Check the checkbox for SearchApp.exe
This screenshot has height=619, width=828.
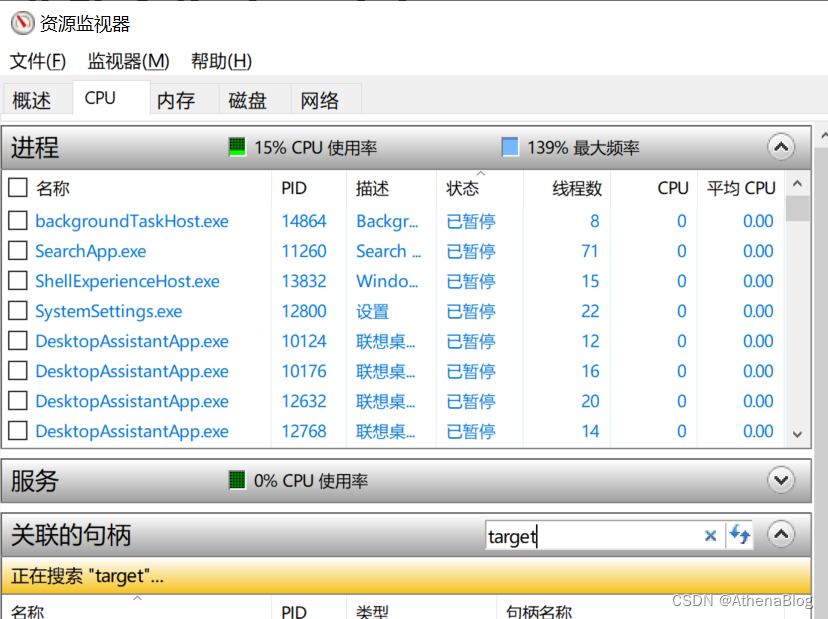(x=16, y=251)
